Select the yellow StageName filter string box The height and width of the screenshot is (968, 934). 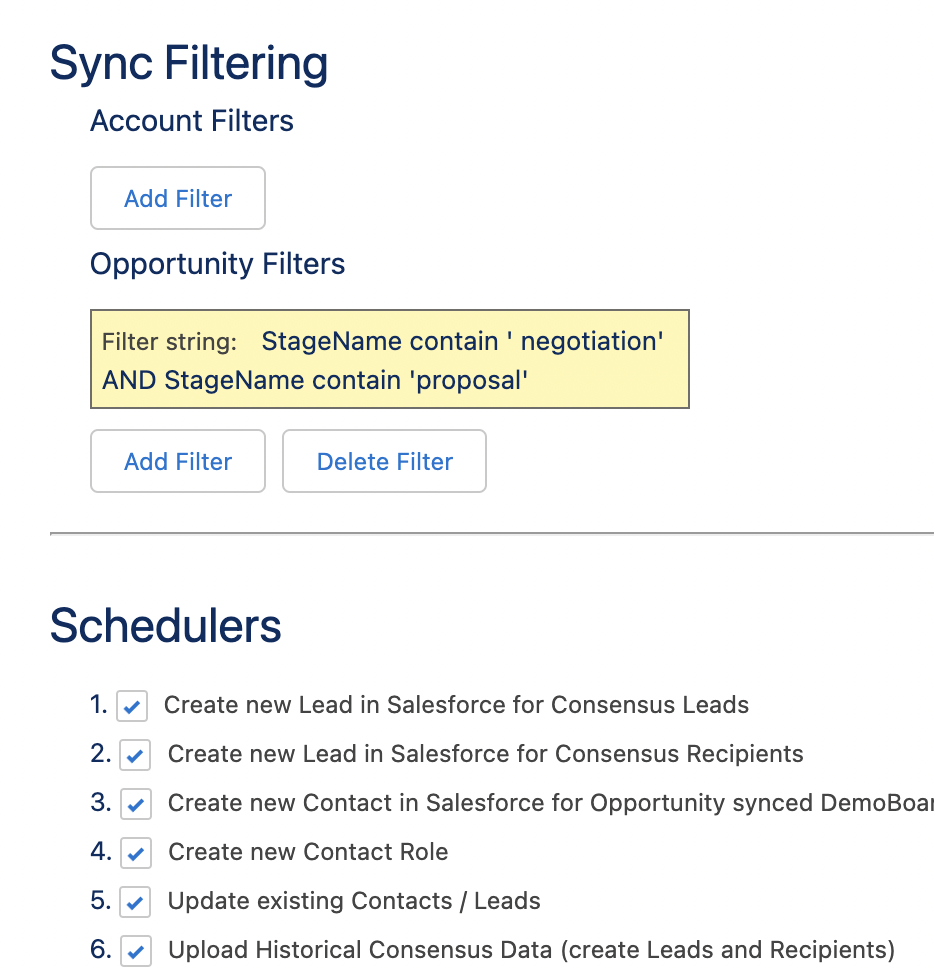click(x=389, y=358)
